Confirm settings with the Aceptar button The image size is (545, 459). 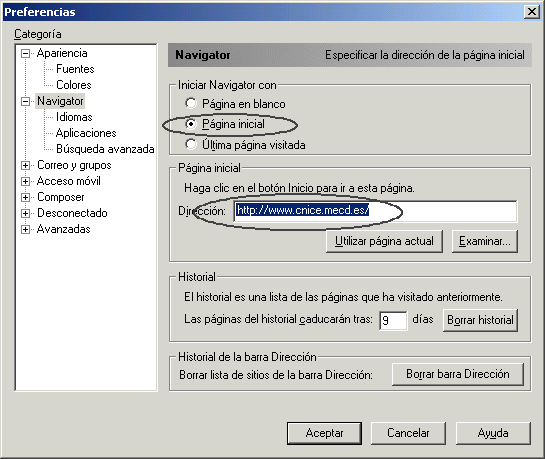click(324, 433)
